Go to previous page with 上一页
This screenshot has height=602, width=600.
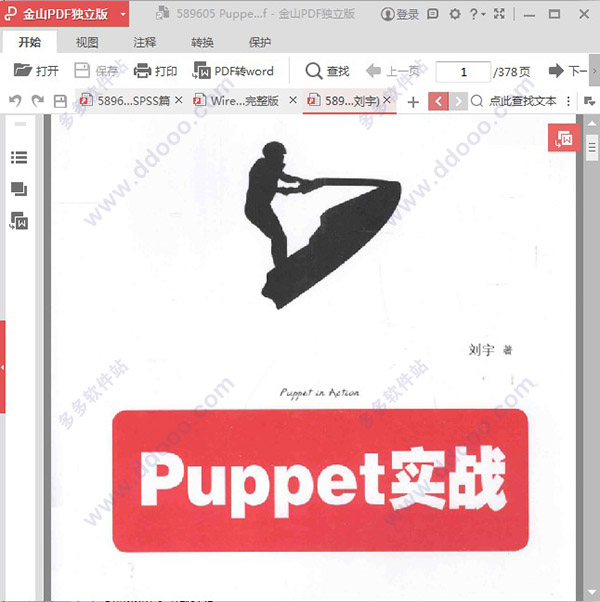point(393,71)
